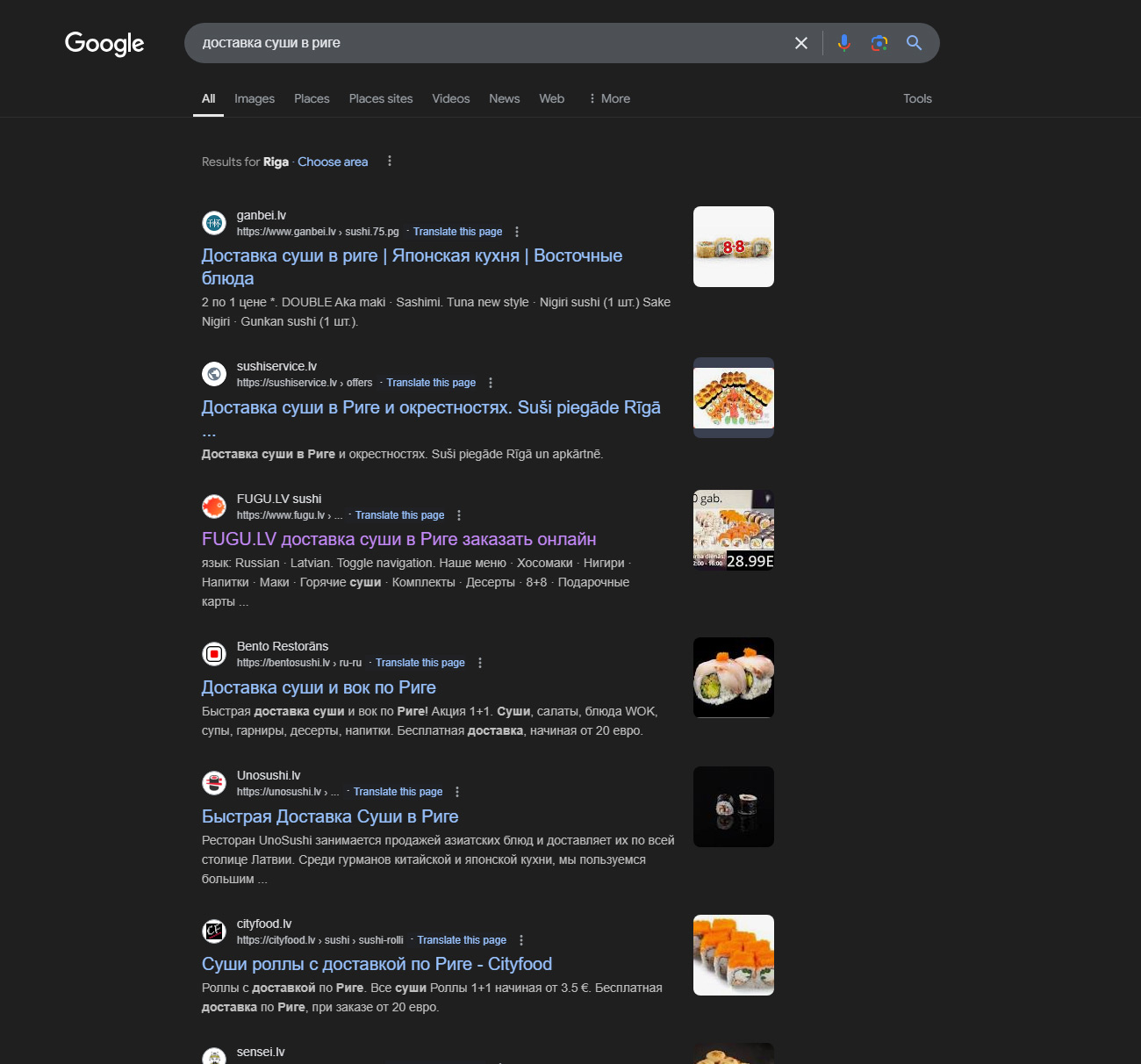Open three-dot menu for Unosushi.lv result
Image resolution: width=1141 pixels, height=1064 pixels.
pyautogui.click(x=457, y=792)
